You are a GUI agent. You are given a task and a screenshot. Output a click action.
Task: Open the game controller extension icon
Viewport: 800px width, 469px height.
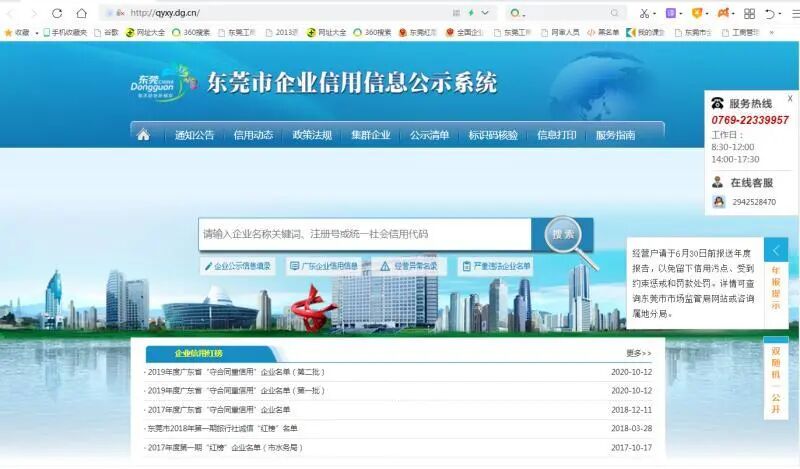tap(723, 13)
